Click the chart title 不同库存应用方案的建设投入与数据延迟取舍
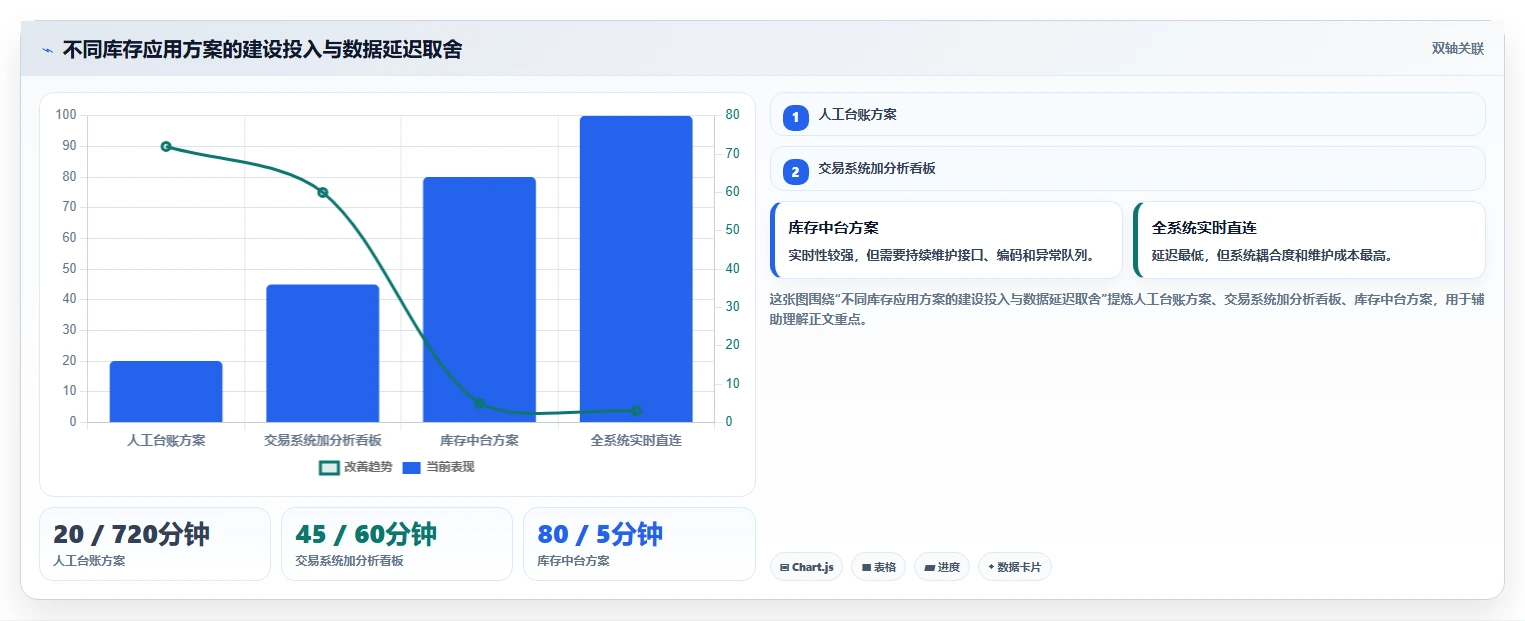 [262, 50]
